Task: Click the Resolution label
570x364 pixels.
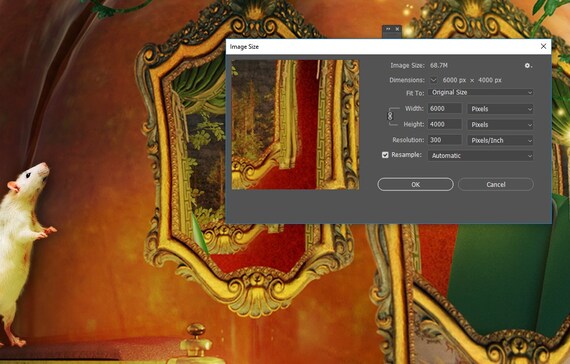Action: (x=408, y=140)
